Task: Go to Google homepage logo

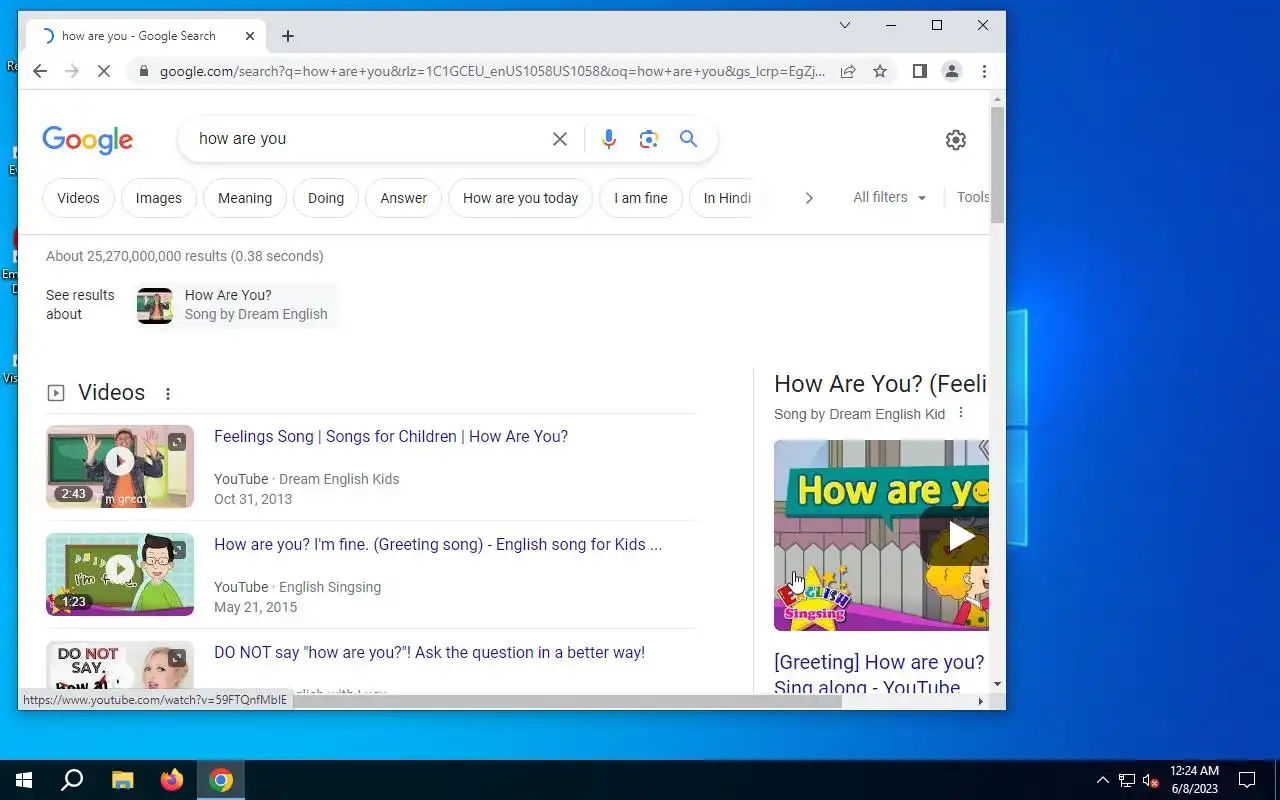Action: [88, 140]
